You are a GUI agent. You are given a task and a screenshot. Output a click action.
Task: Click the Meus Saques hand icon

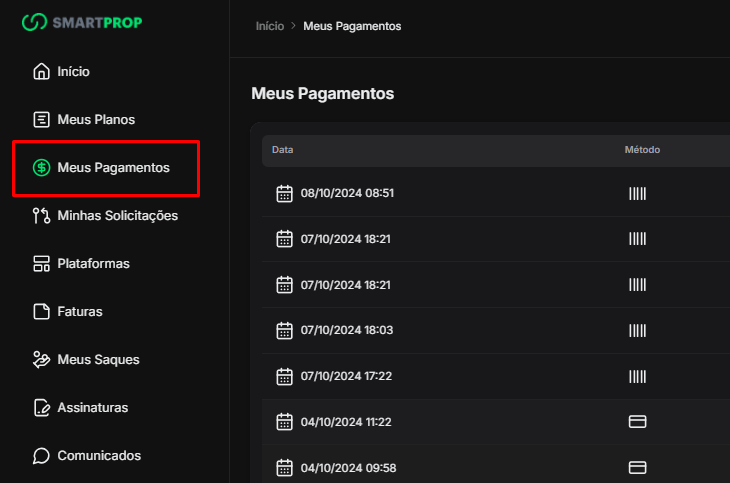[41, 360]
